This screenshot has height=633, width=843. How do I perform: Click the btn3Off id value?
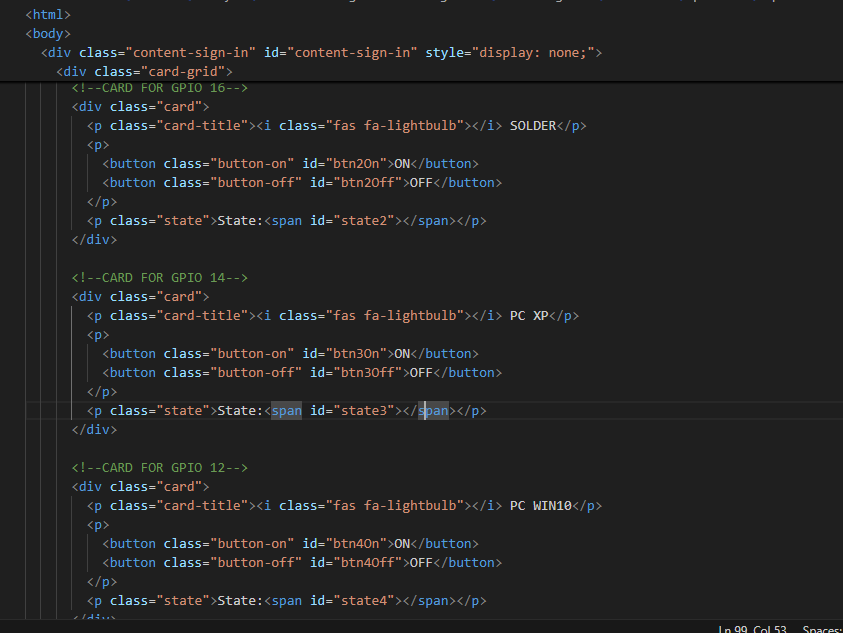click(367, 372)
